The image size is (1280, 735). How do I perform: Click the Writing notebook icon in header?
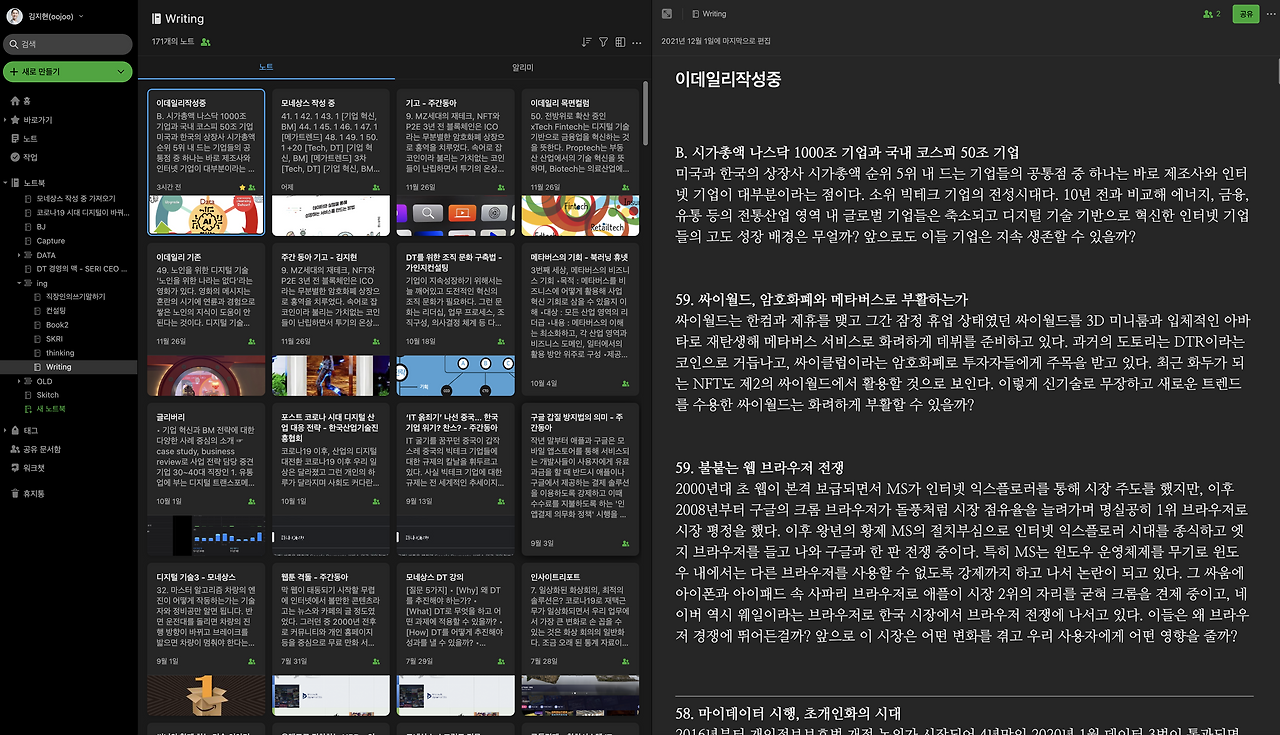(x=157, y=19)
